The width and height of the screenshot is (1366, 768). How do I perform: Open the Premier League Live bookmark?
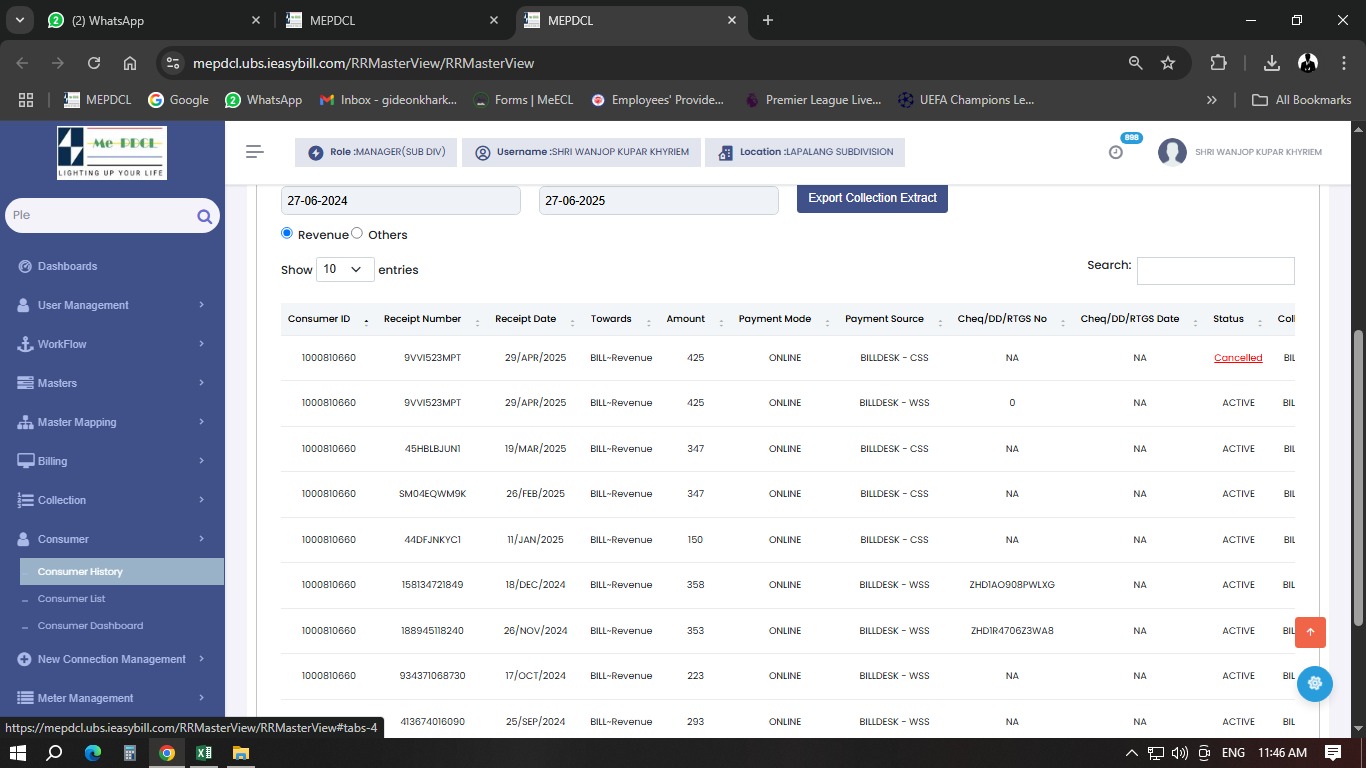pos(813,100)
